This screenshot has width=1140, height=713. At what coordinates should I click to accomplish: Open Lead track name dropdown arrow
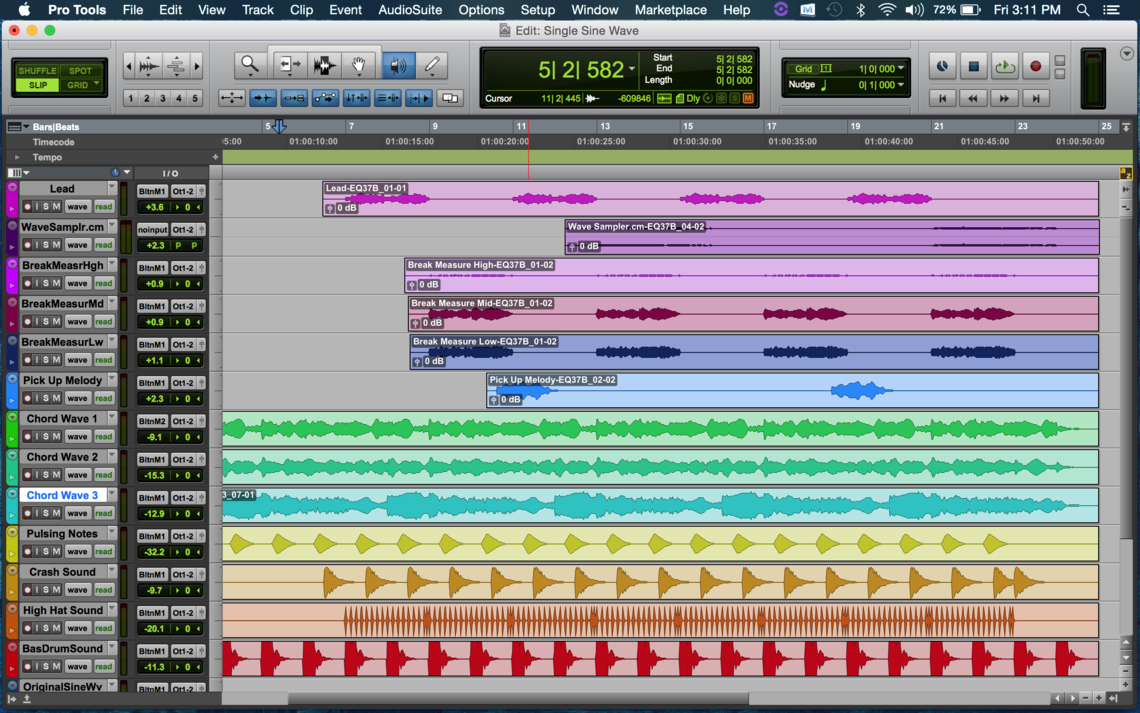pyautogui.click(x=112, y=188)
